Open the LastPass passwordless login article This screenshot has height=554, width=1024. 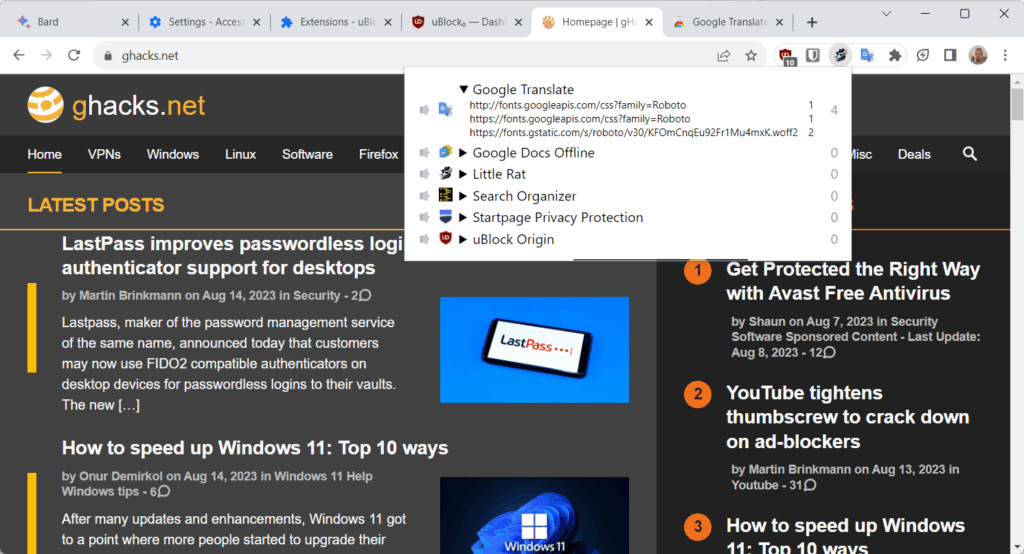[x=232, y=255]
